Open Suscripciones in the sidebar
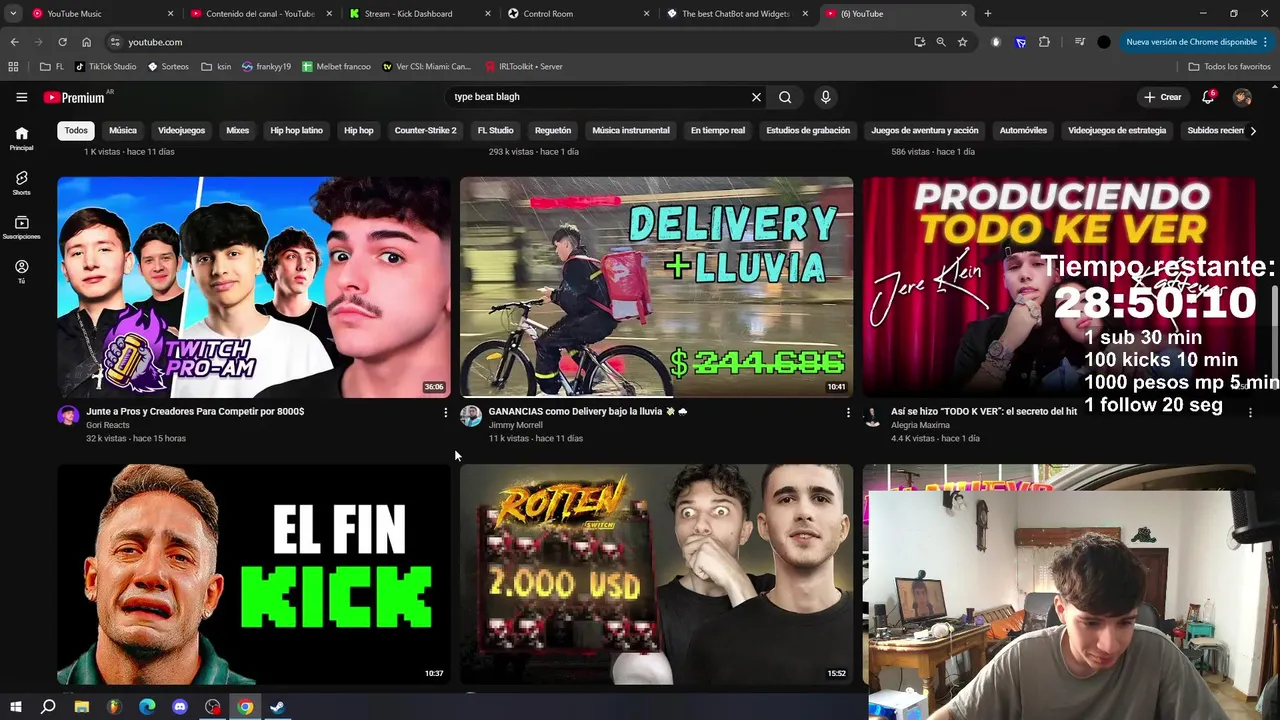The height and width of the screenshot is (720, 1280). point(21,228)
